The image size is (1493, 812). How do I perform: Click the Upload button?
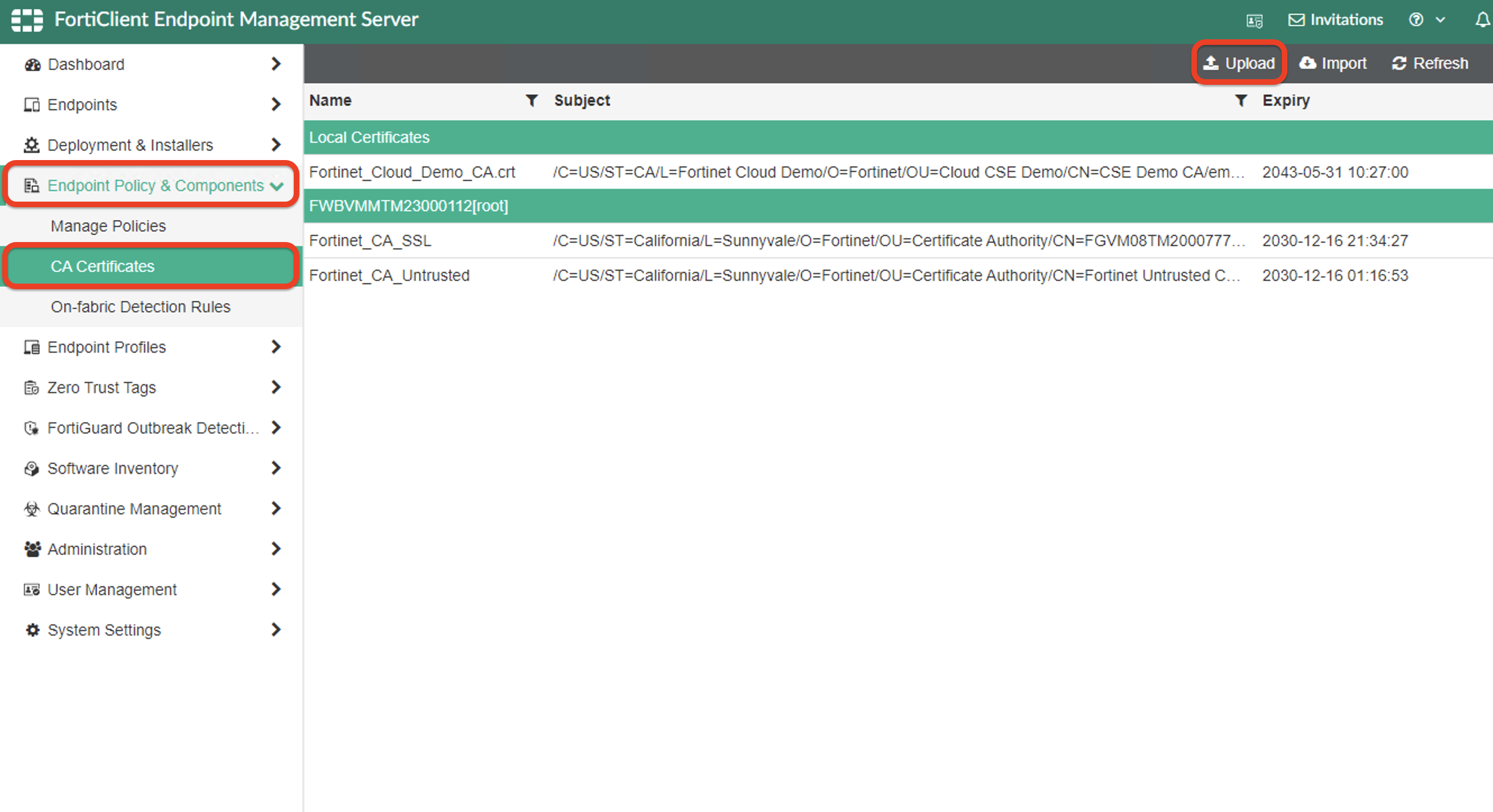pos(1239,63)
